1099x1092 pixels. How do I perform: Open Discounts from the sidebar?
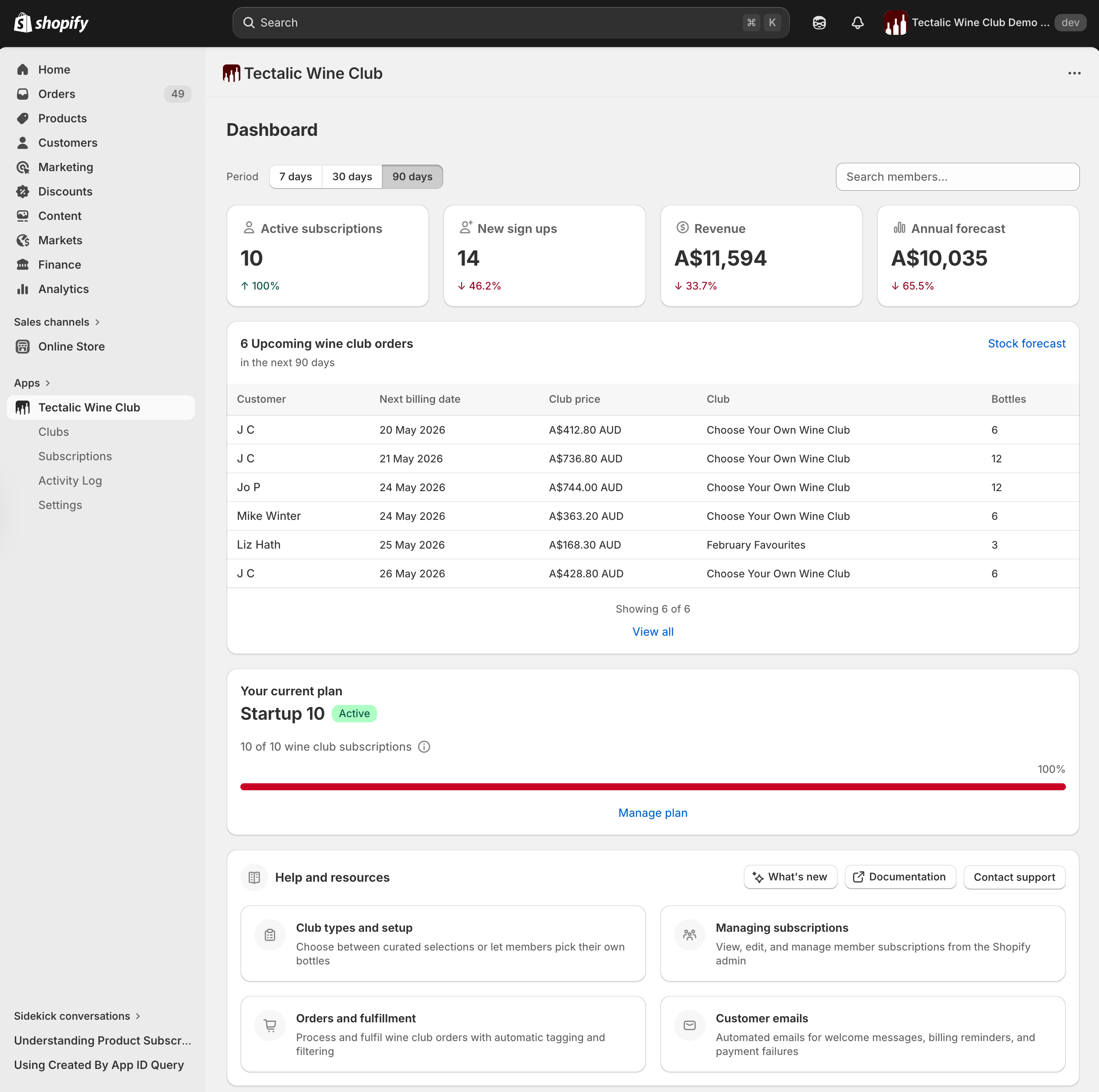tap(65, 191)
